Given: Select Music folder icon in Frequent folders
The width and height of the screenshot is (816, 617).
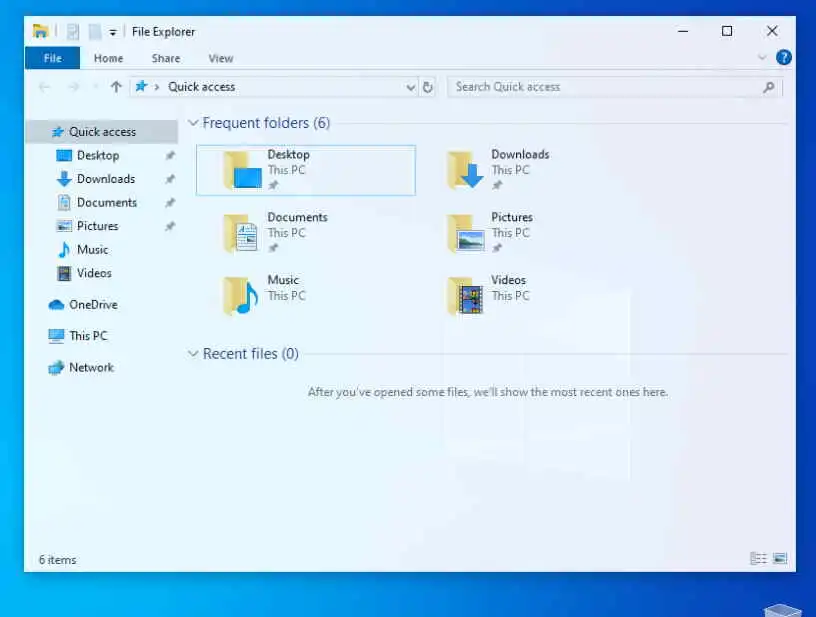Looking at the screenshot, I should coord(241,296).
